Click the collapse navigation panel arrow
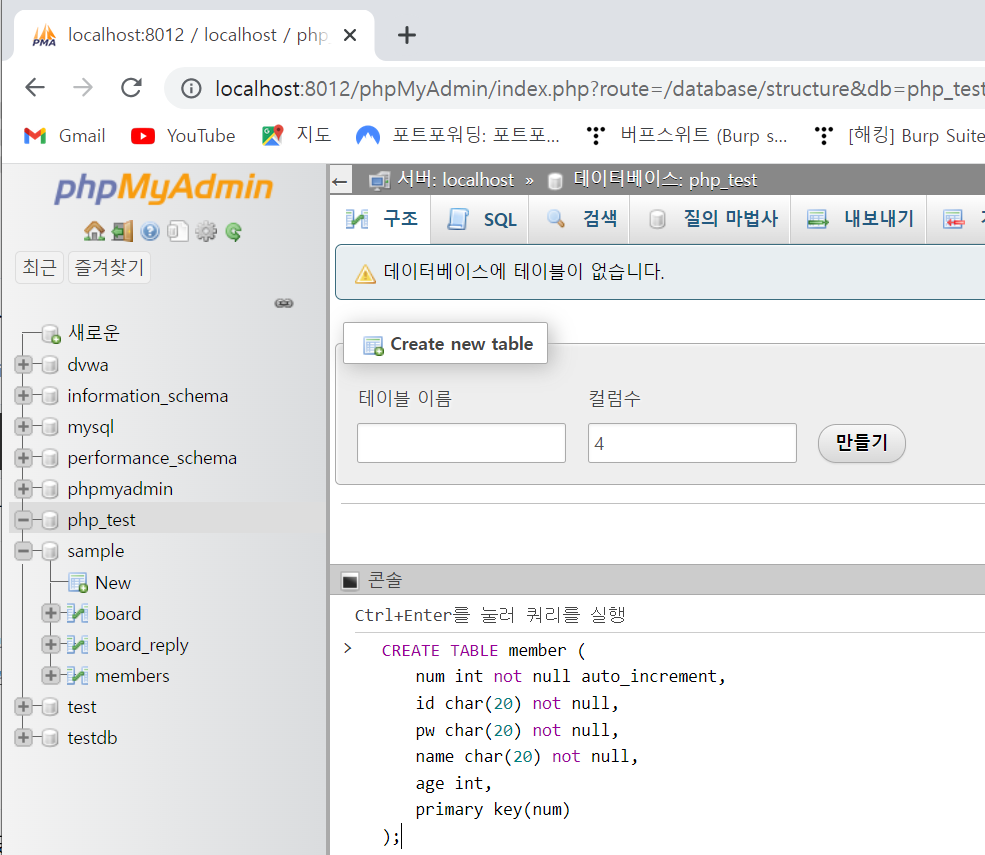This screenshot has width=985, height=855. [x=340, y=182]
